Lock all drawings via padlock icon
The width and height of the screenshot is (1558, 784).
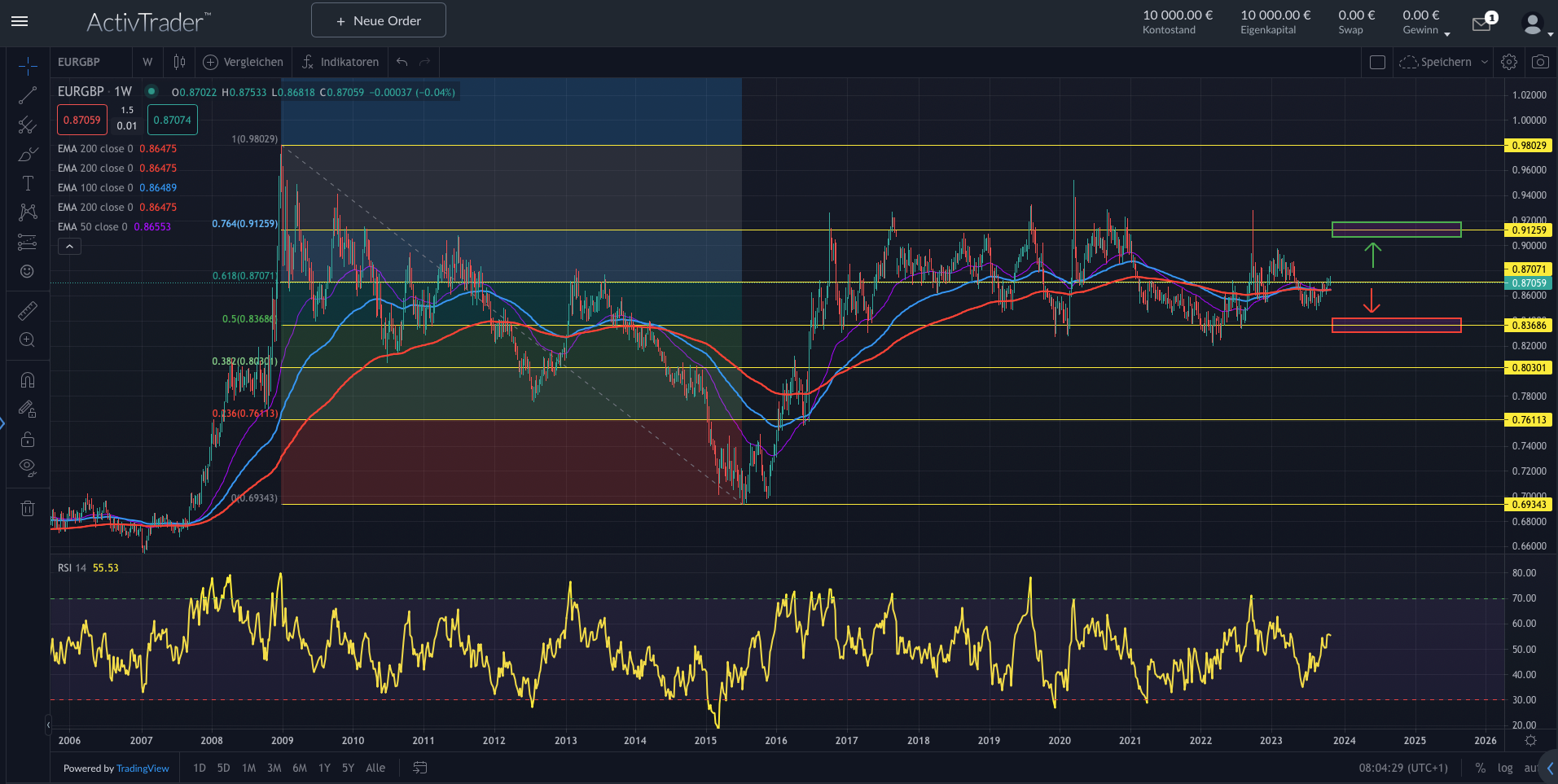coord(28,440)
